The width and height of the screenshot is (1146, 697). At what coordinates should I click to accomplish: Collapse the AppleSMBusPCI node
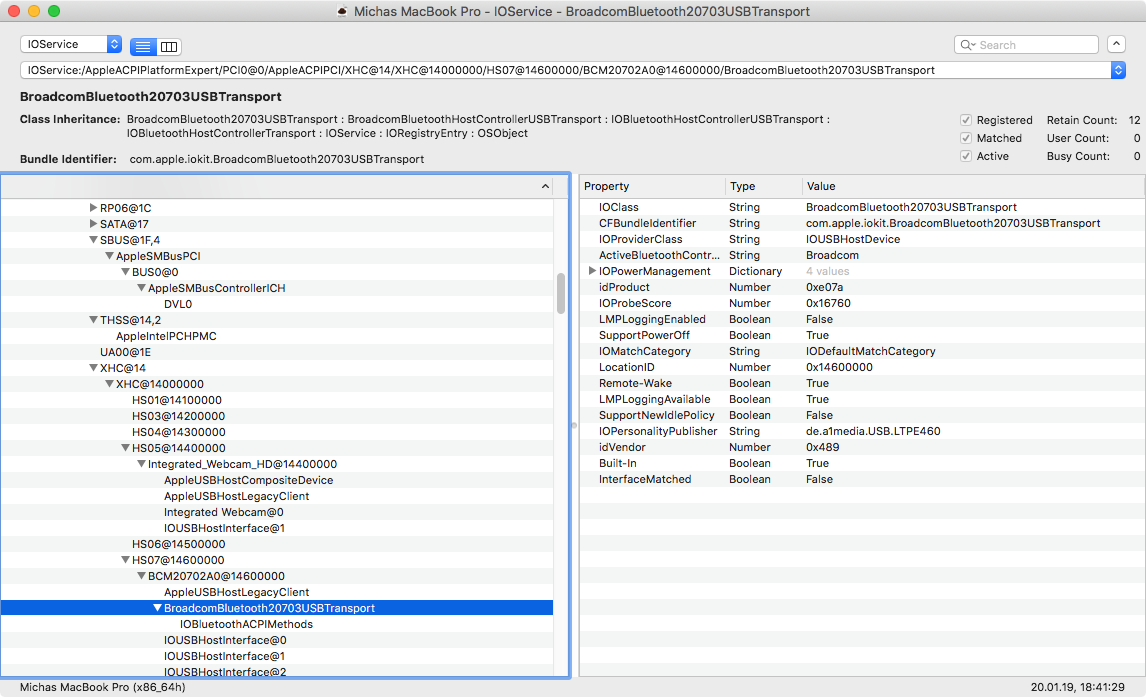109,256
